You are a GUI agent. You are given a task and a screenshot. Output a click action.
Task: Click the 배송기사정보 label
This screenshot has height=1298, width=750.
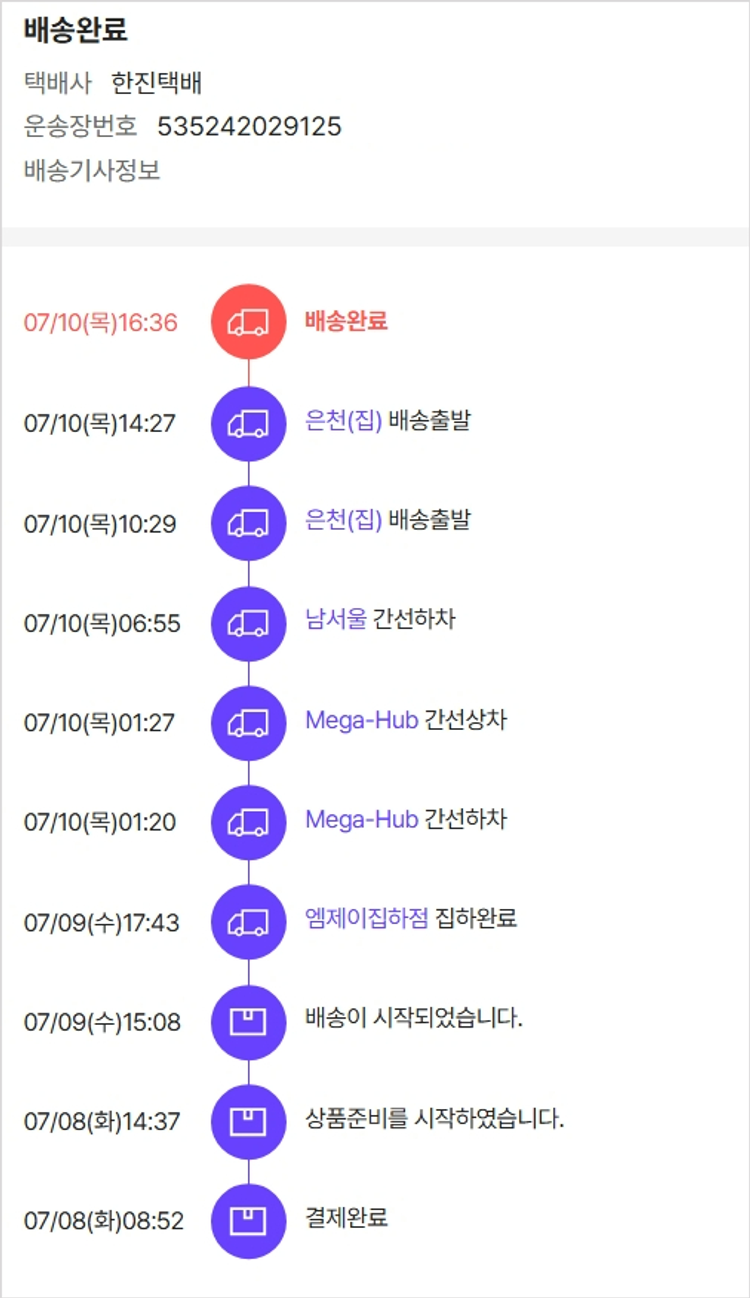92,171
